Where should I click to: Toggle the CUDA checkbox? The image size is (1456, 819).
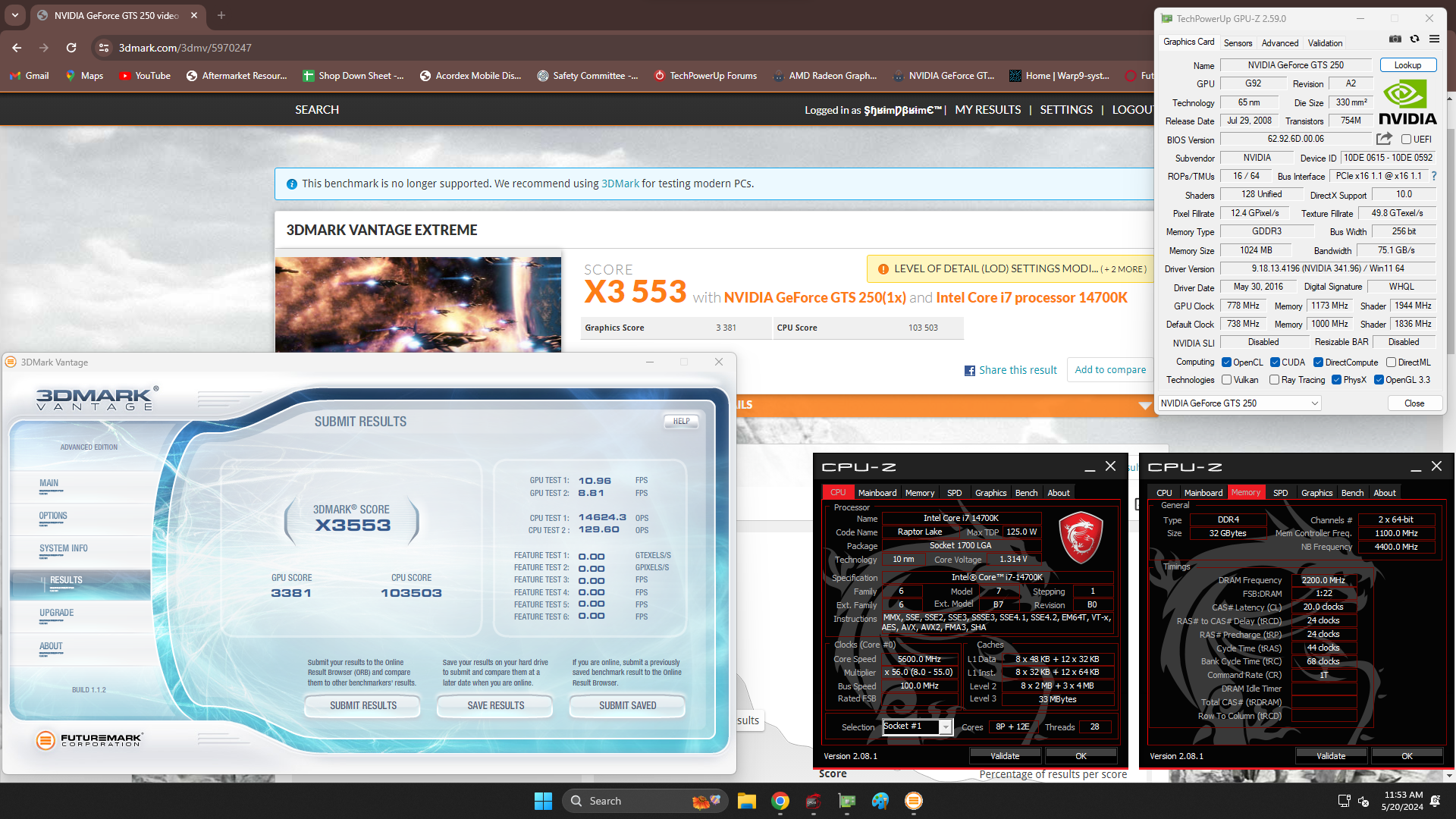[x=1275, y=362]
